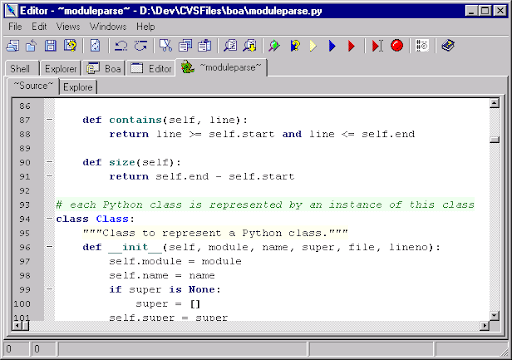The height and width of the screenshot is (360, 512).
Task: Click the module info list icon
Action: pyautogui.click(x=422, y=46)
